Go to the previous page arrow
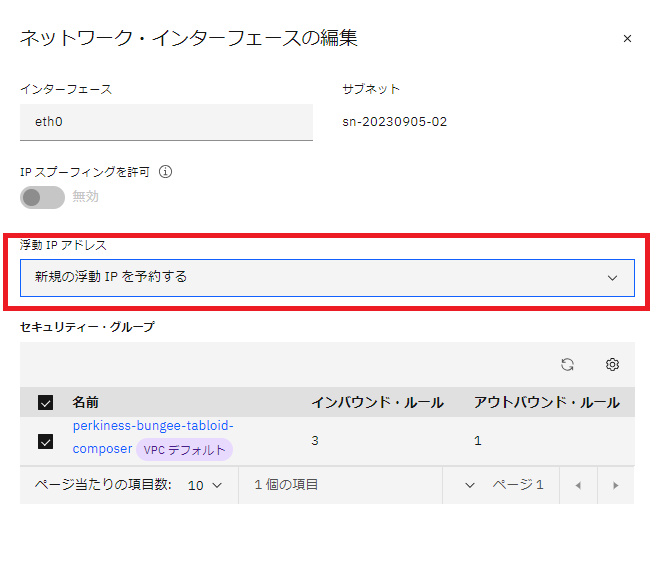 (578, 485)
